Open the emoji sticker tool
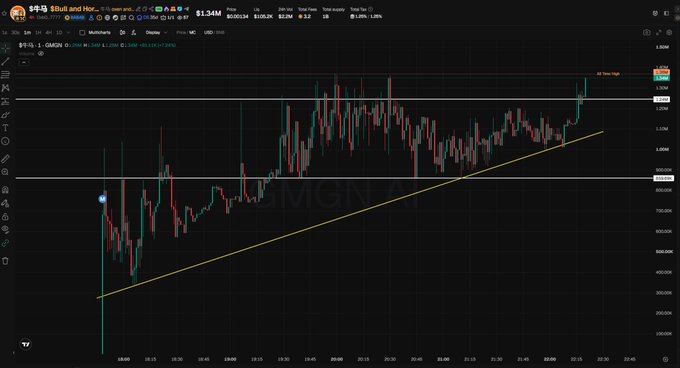Screen dimensions: 680x368 5,141
